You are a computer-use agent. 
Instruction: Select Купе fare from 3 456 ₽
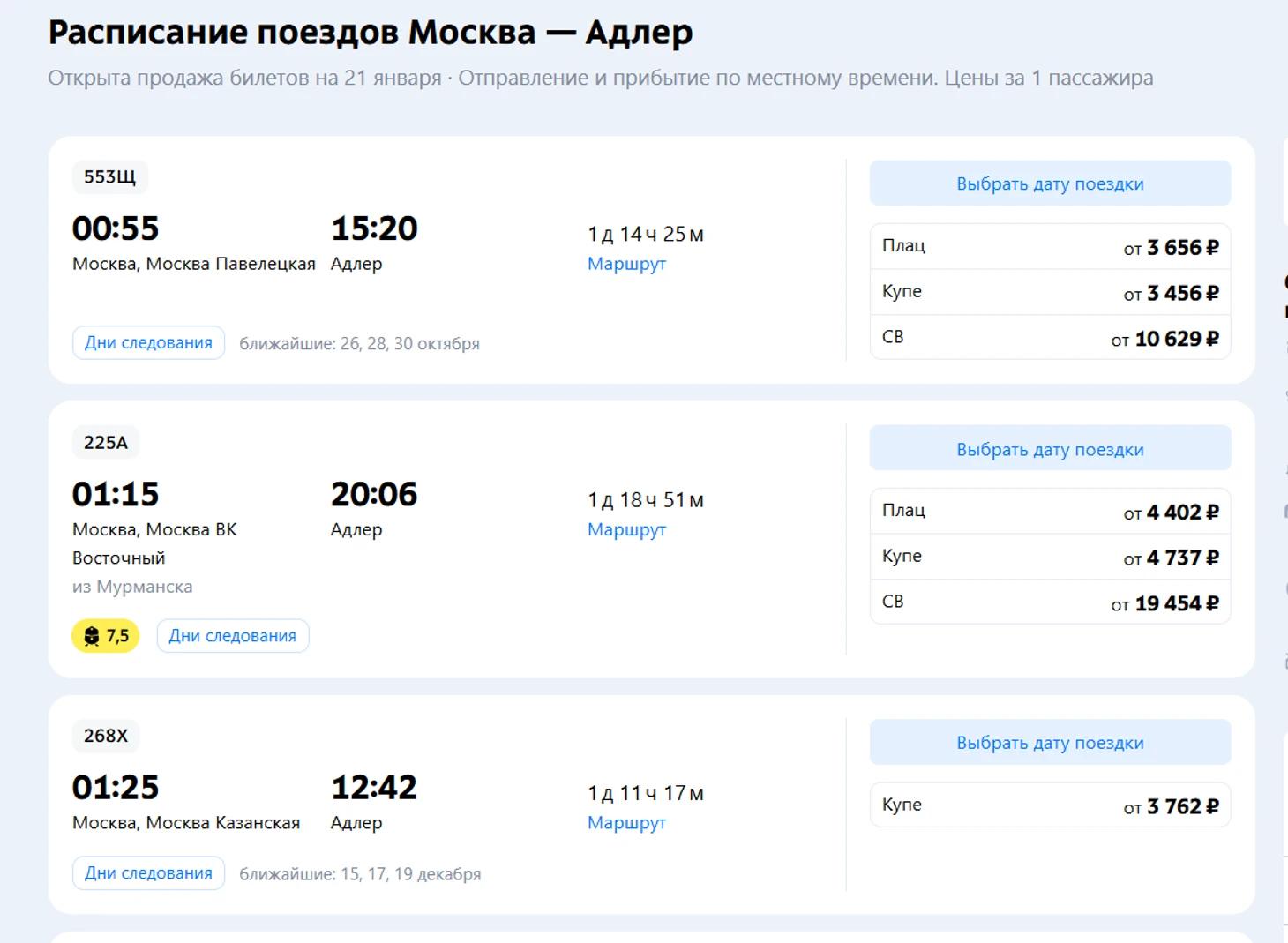pos(1050,293)
